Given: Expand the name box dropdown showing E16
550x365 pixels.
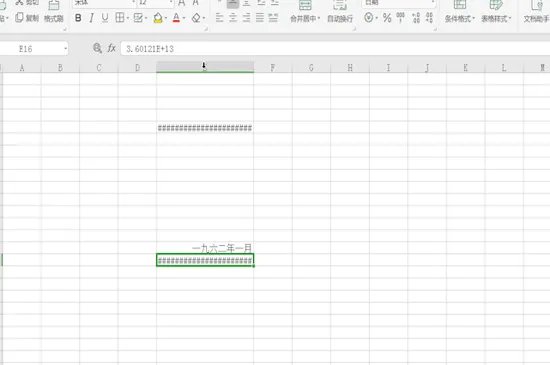Looking at the screenshot, I should [66, 49].
